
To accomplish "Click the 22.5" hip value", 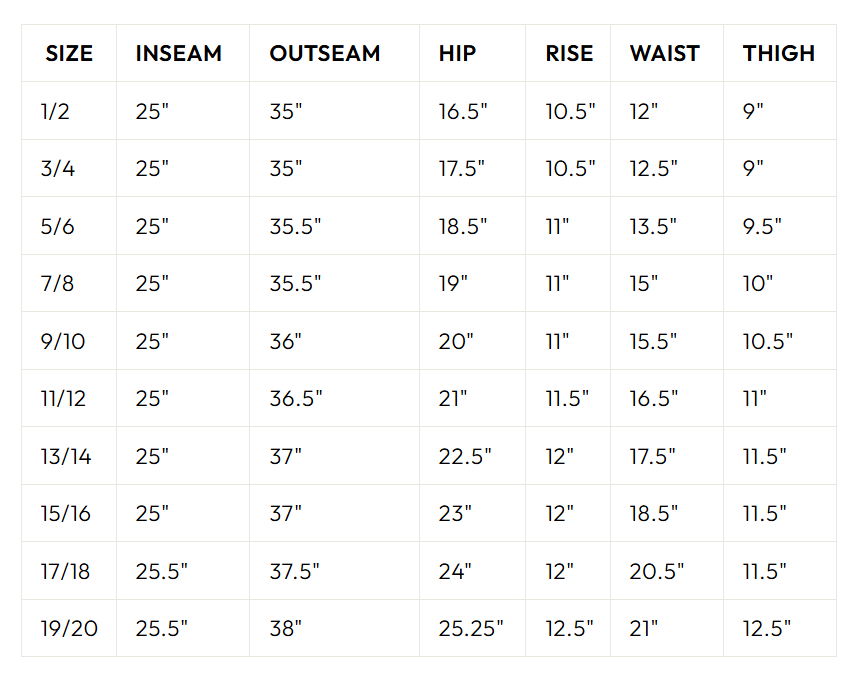I will pos(465,457).
